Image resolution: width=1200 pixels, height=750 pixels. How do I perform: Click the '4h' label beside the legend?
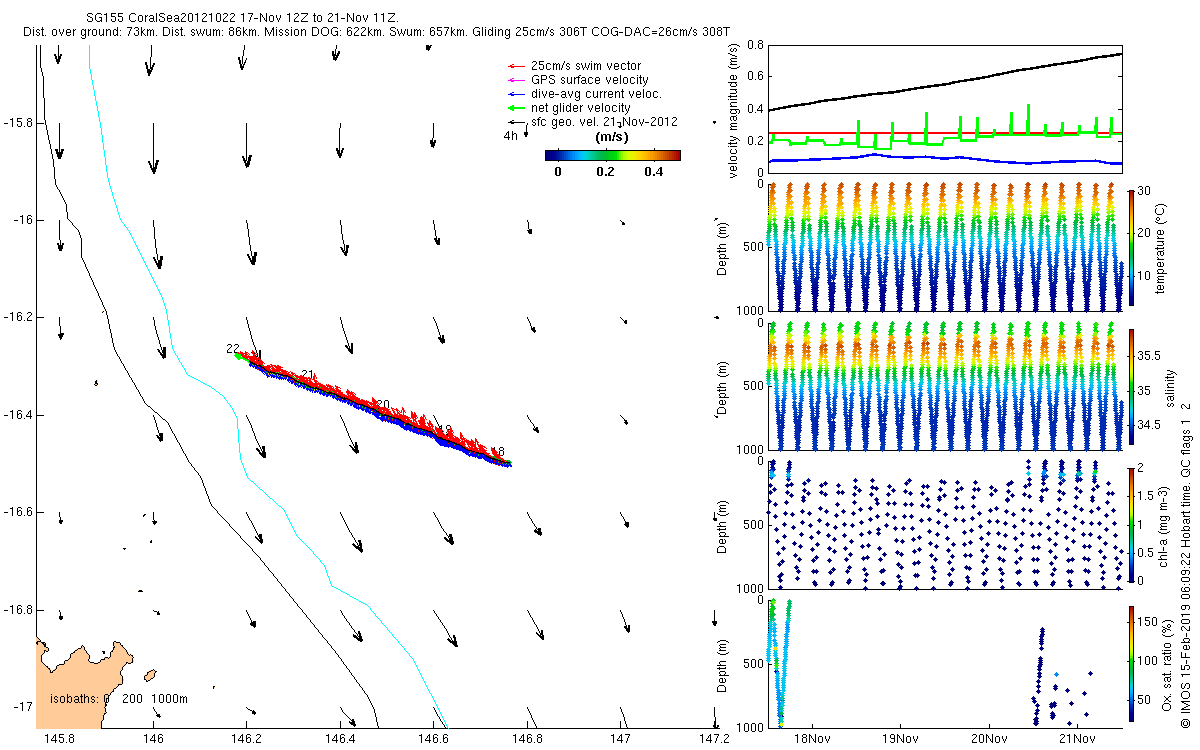(510, 135)
